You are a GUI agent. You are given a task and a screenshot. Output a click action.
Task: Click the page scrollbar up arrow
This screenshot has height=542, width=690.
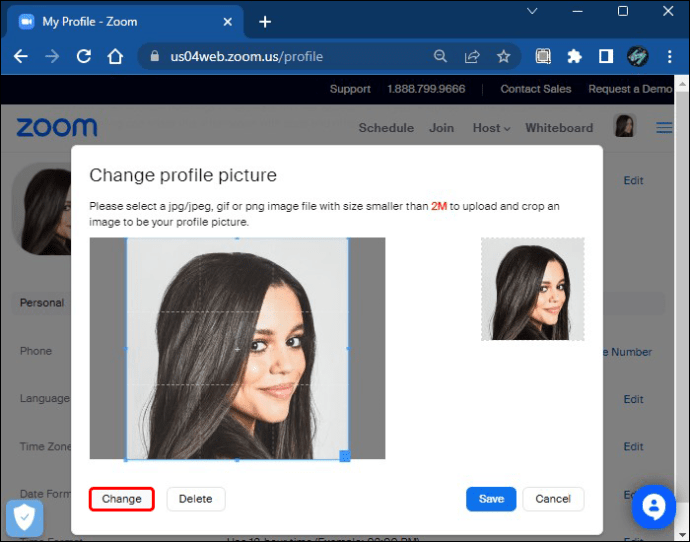[682, 84]
